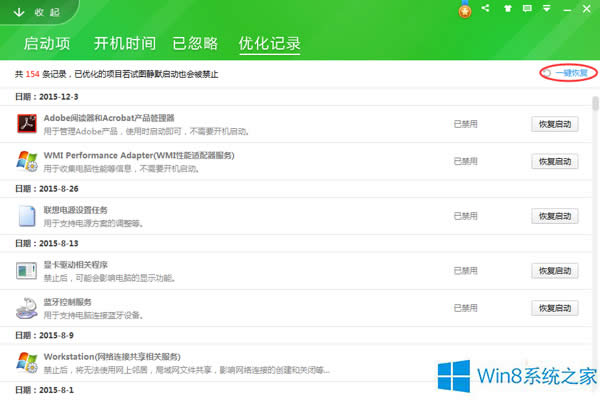This screenshot has width=600, height=400.
Task: Switch to the 启动项 tab
Action: click(47, 43)
